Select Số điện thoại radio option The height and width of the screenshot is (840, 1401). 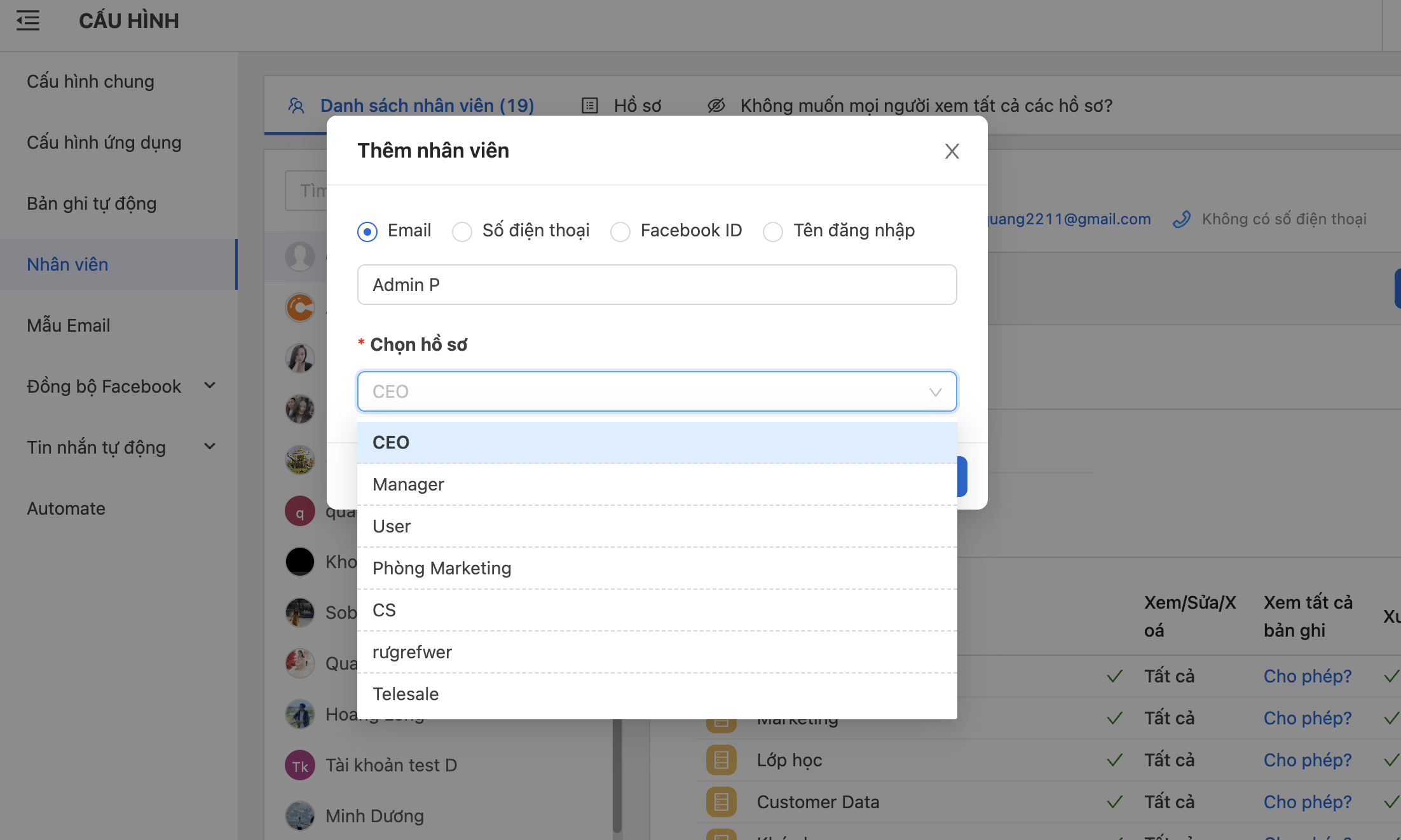[462, 231]
